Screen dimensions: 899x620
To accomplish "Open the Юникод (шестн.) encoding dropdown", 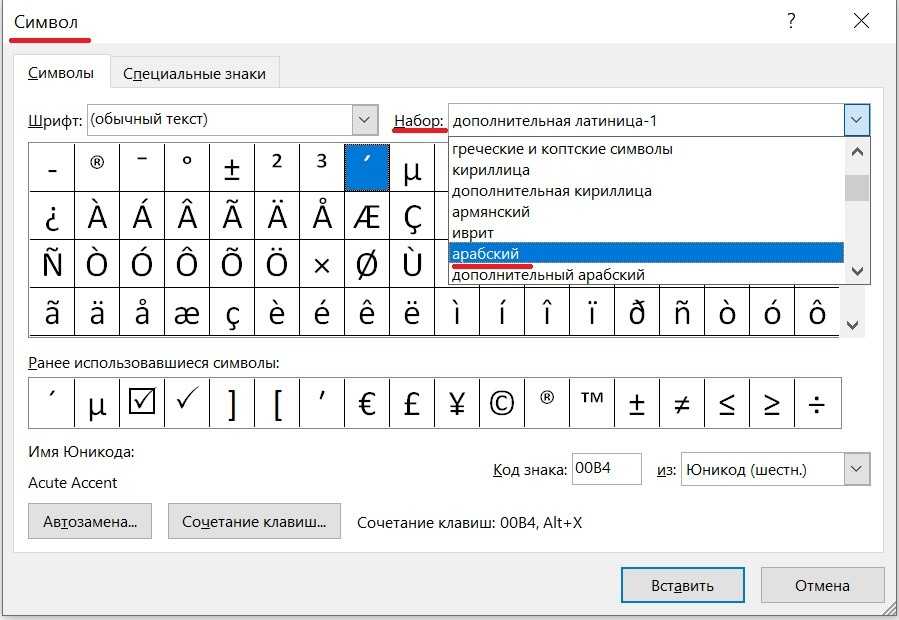I will (856, 468).
